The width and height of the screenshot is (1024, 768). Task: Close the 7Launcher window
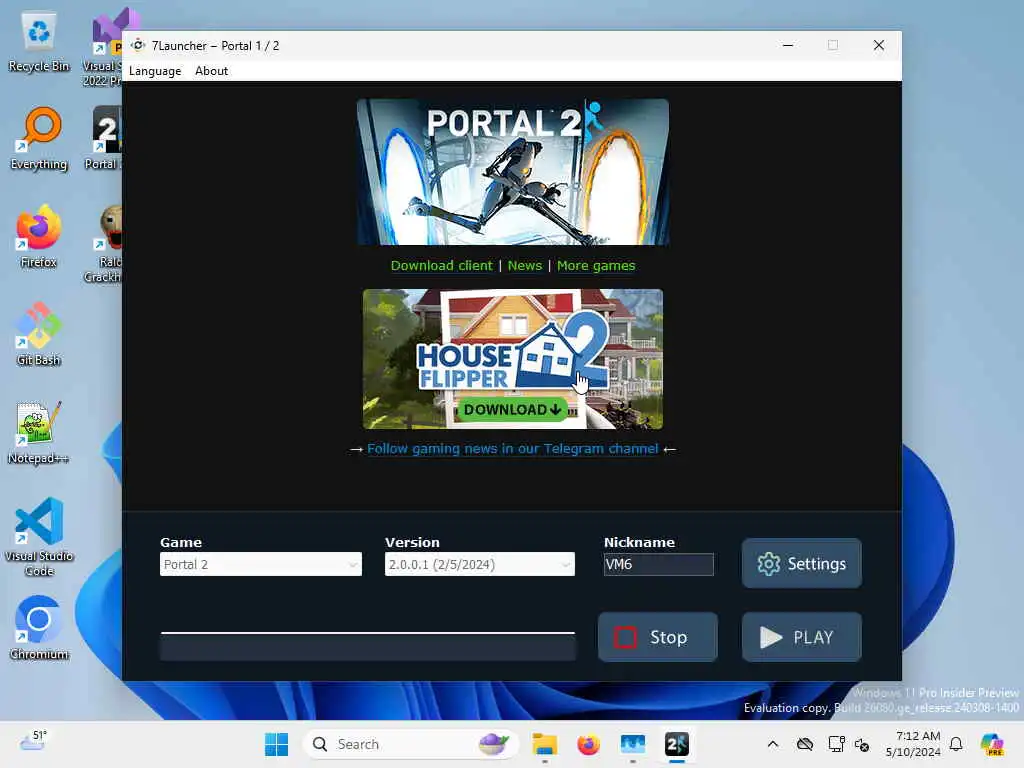[878, 45]
